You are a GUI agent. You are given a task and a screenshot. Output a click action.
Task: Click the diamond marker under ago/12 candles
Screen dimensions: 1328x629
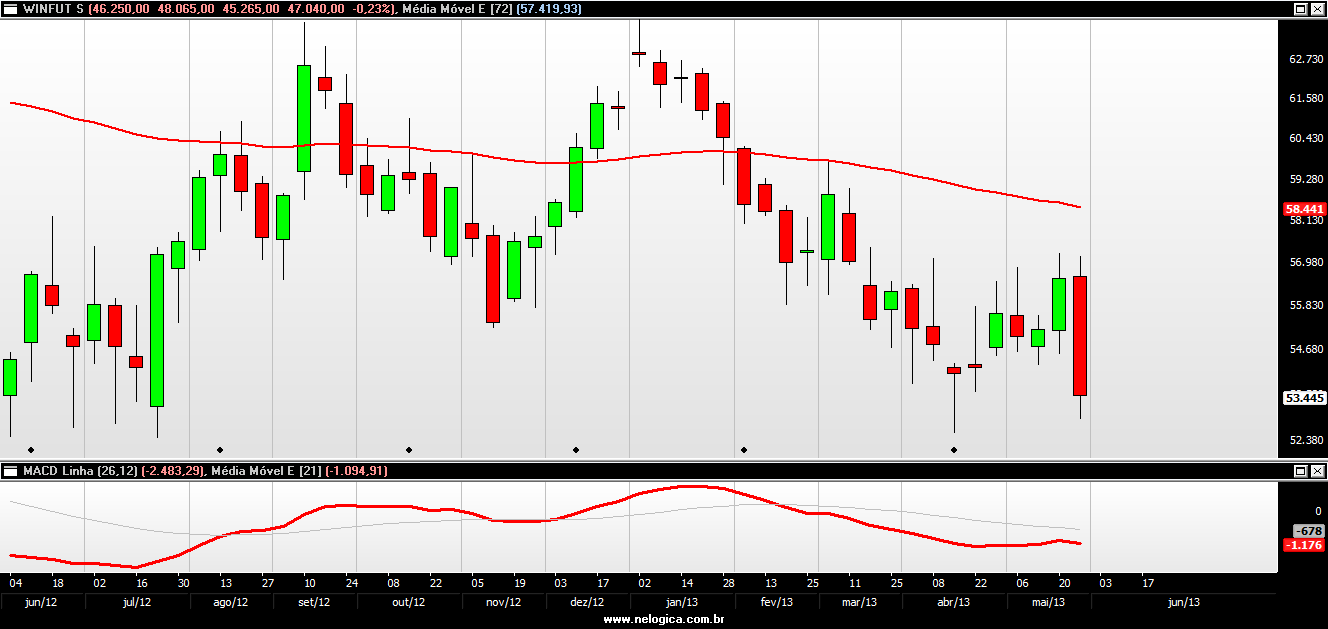[x=220, y=450]
